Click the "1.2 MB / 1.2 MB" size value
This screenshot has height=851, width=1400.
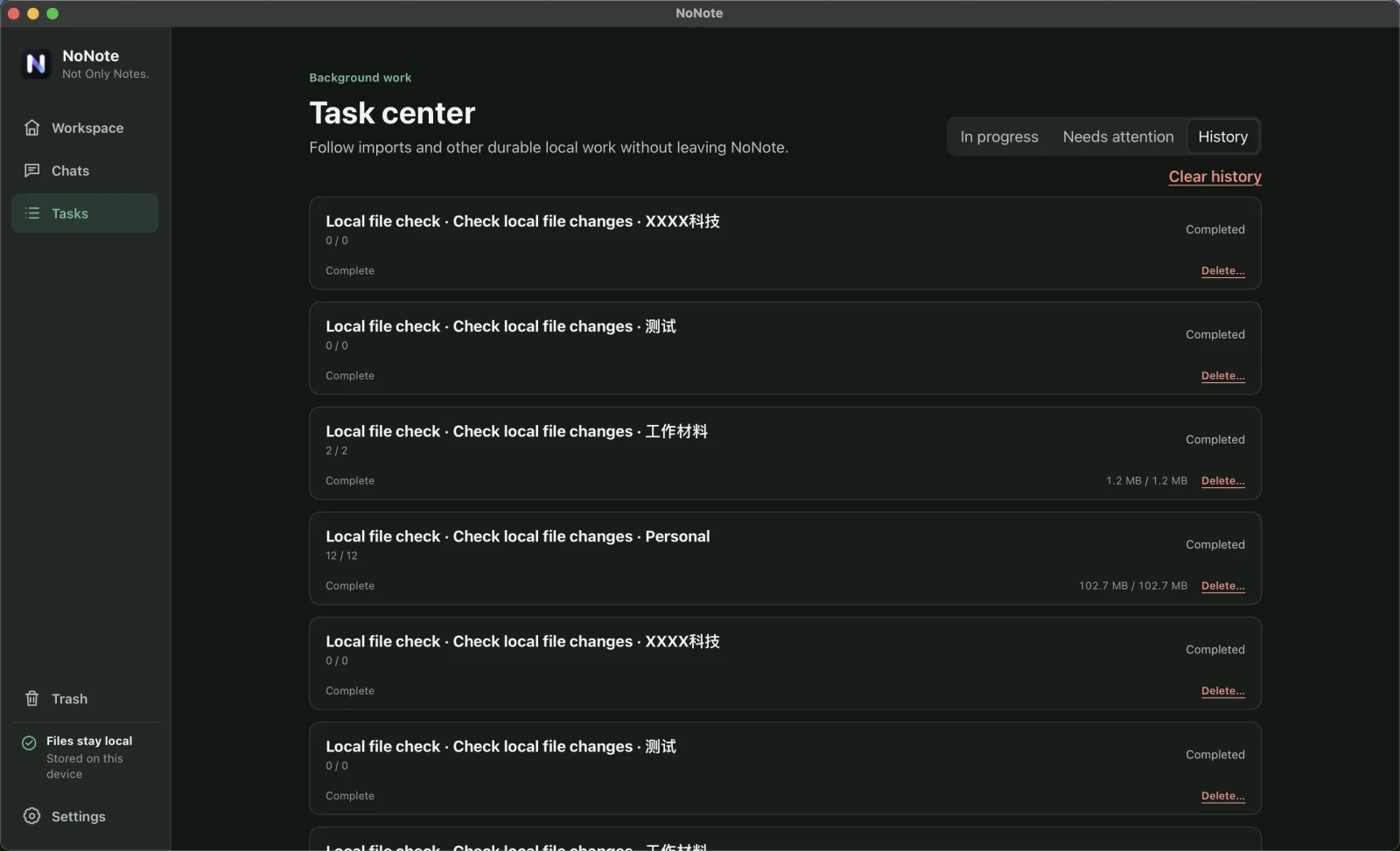click(1147, 481)
